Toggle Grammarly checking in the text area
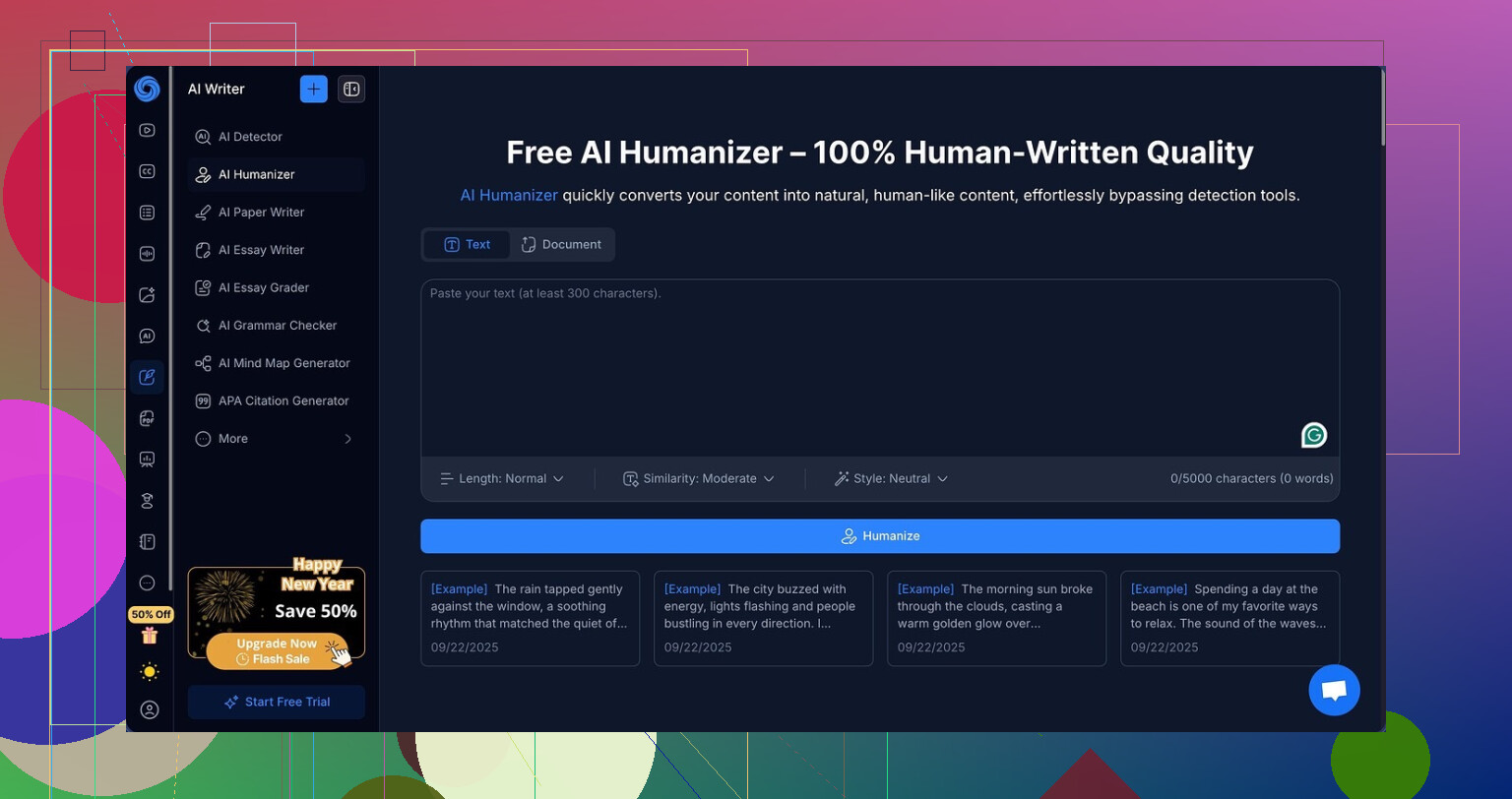The image size is (1512, 799). [x=1314, y=434]
